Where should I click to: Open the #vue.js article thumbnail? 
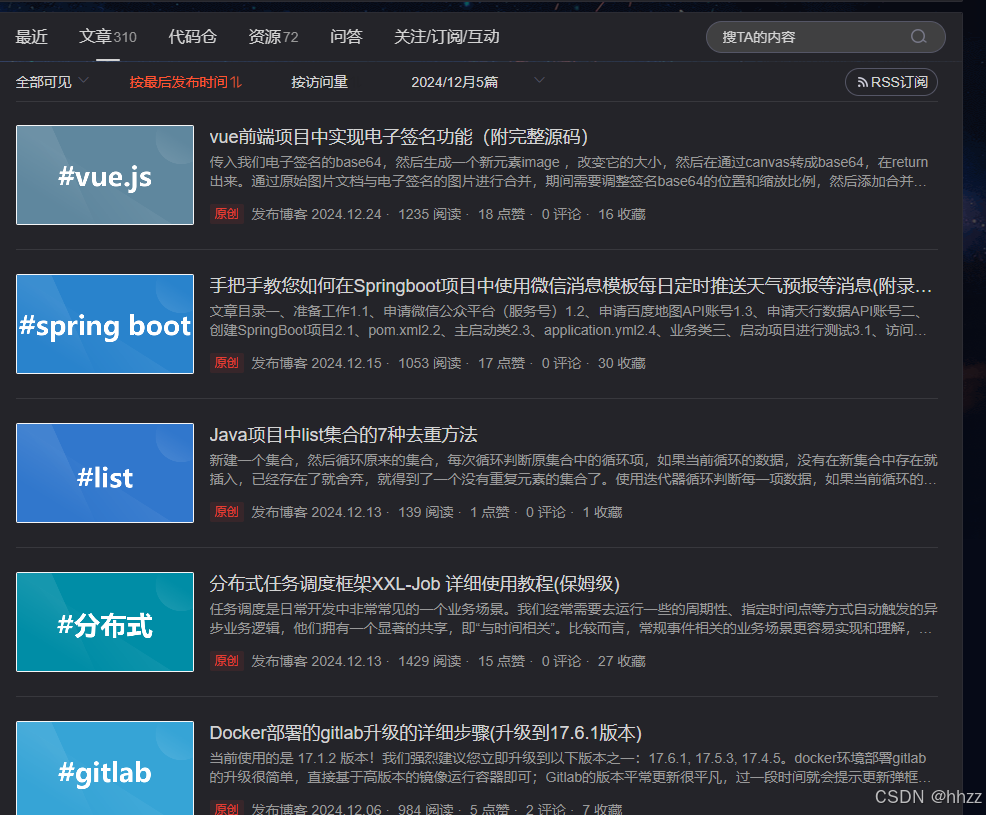pos(105,175)
